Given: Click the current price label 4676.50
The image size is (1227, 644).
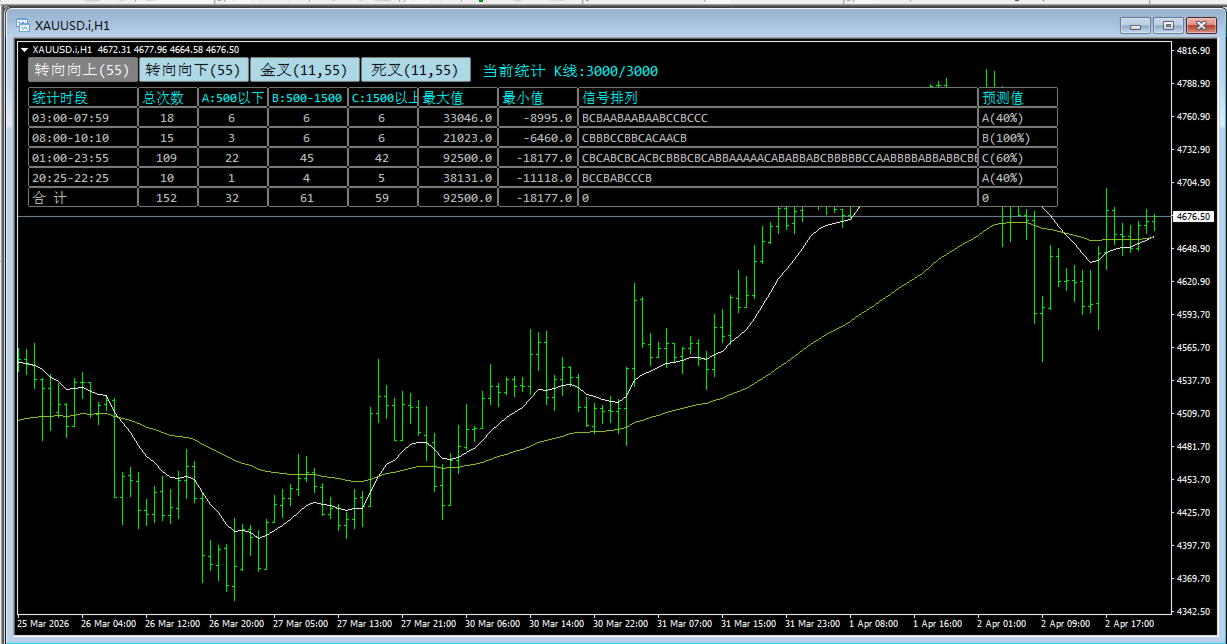Looking at the screenshot, I should tap(1194, 216).
